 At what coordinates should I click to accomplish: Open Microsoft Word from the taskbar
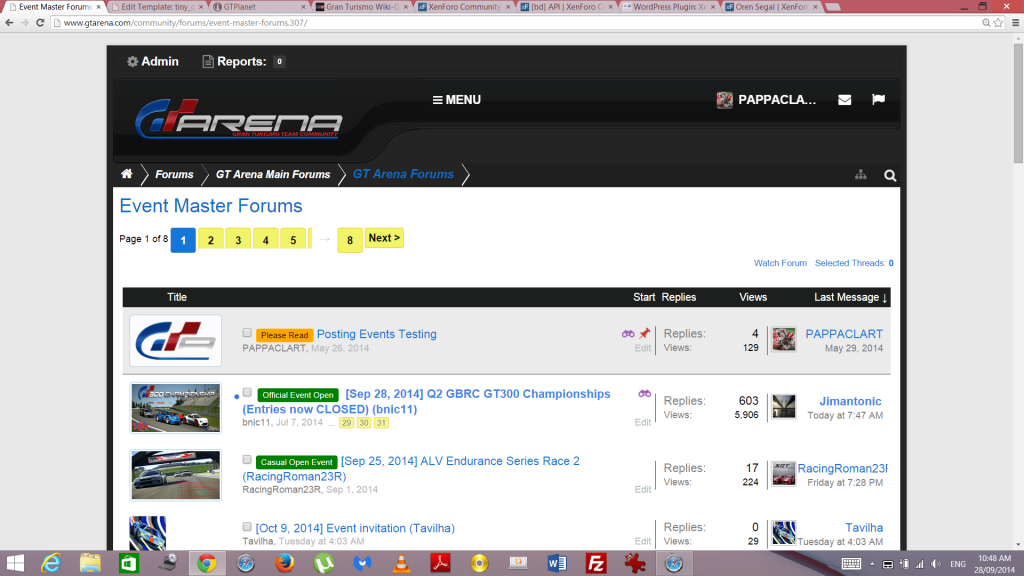(557, 563)
